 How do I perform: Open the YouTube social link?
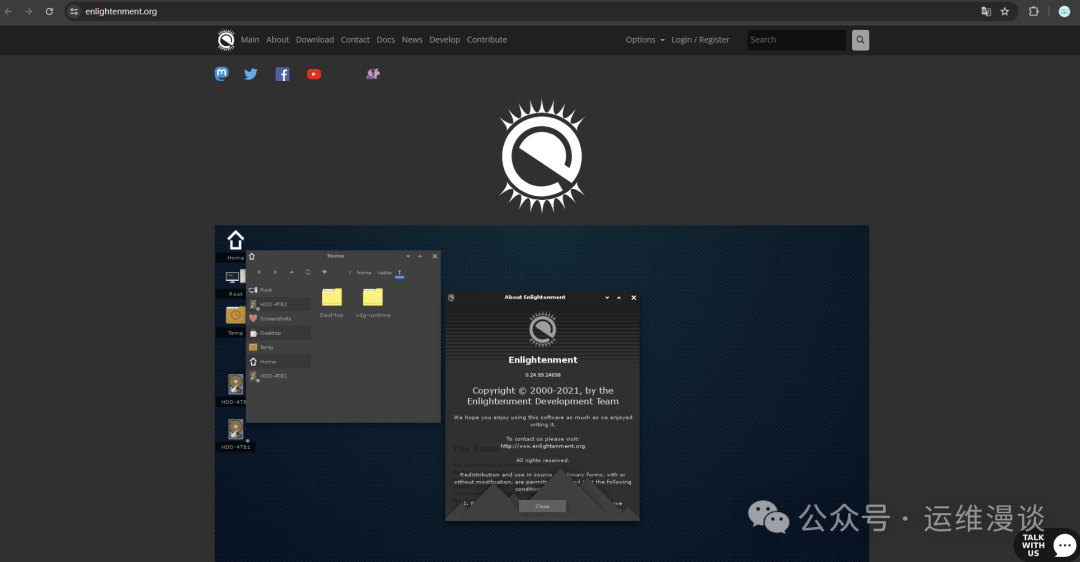pyautogui.click(x=313, y=74)
